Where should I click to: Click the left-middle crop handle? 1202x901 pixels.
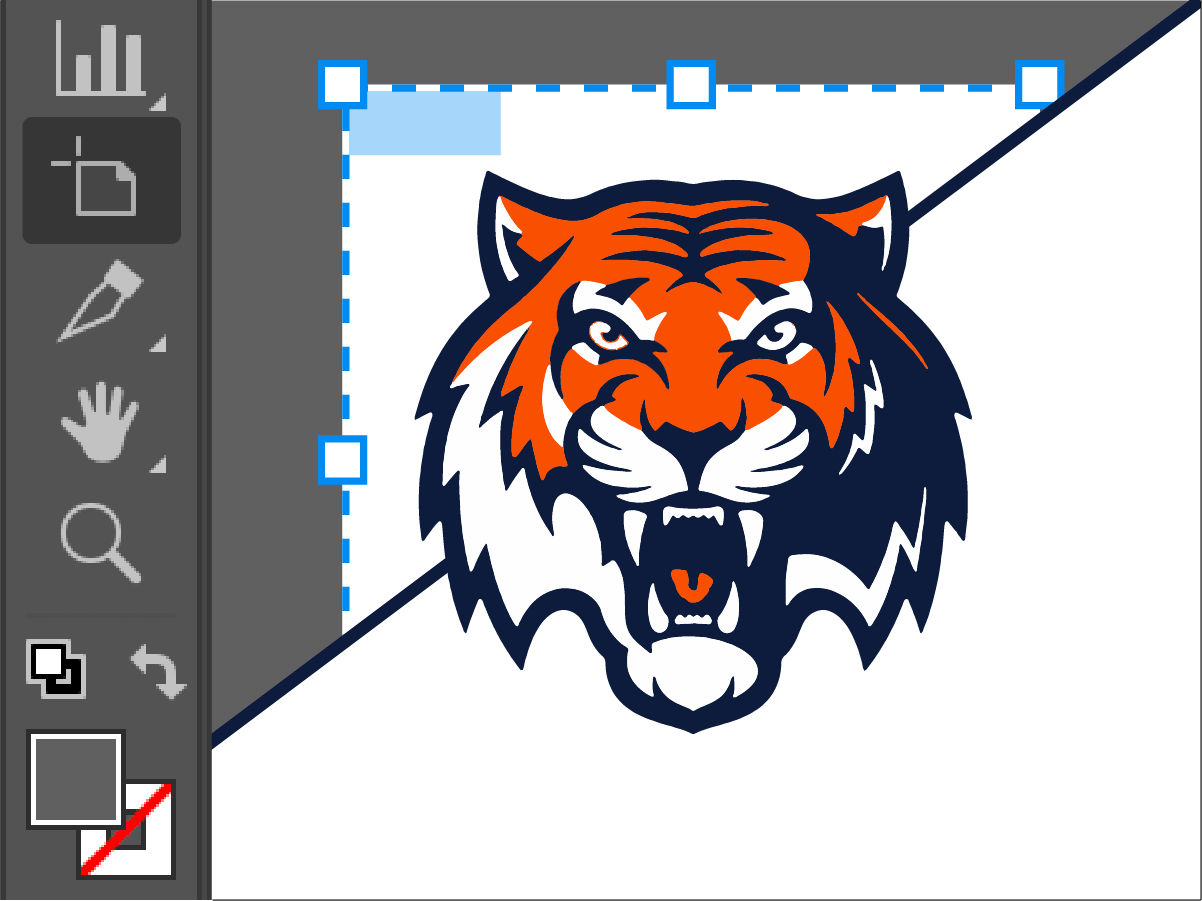344,458
